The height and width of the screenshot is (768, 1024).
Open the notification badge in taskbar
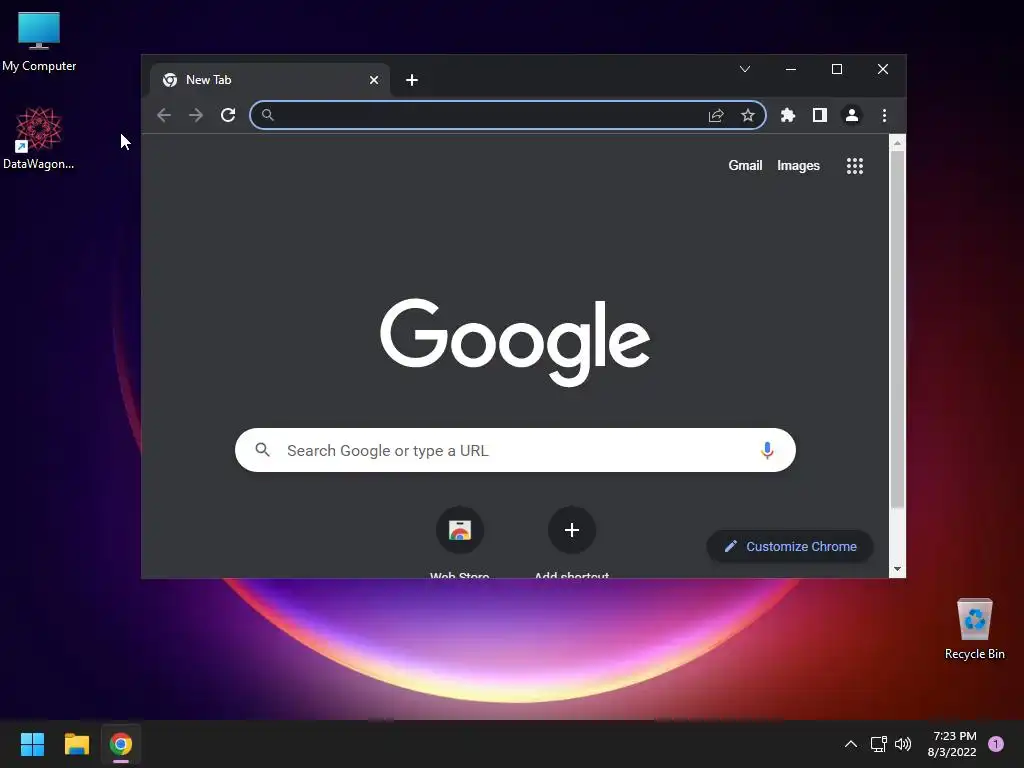pos(996,744)
